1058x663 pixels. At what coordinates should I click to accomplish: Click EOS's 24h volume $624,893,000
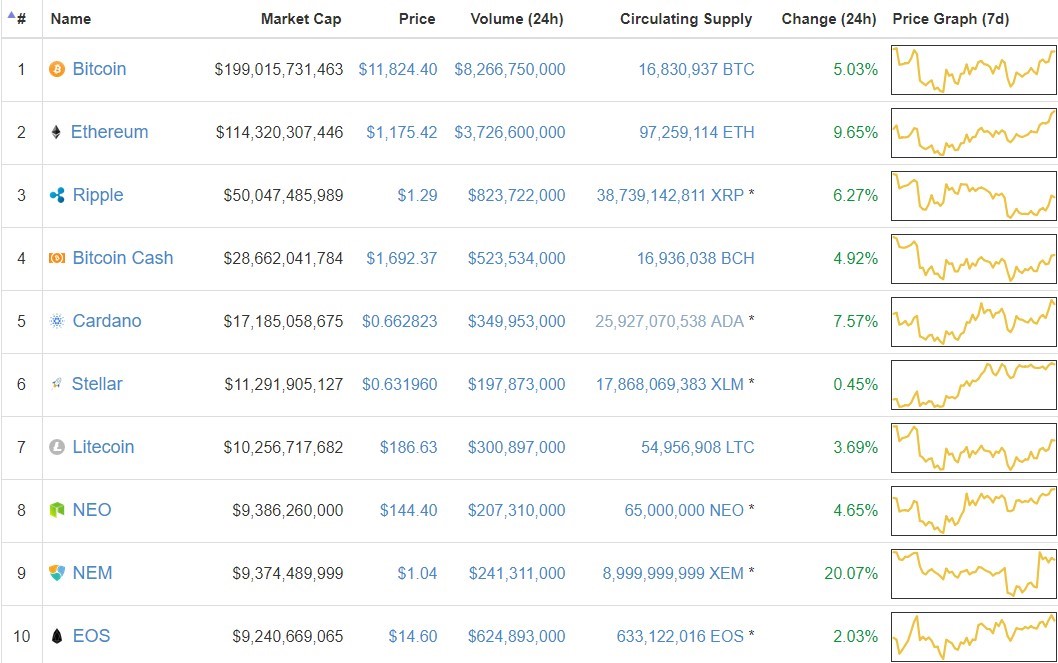(517, 637)
